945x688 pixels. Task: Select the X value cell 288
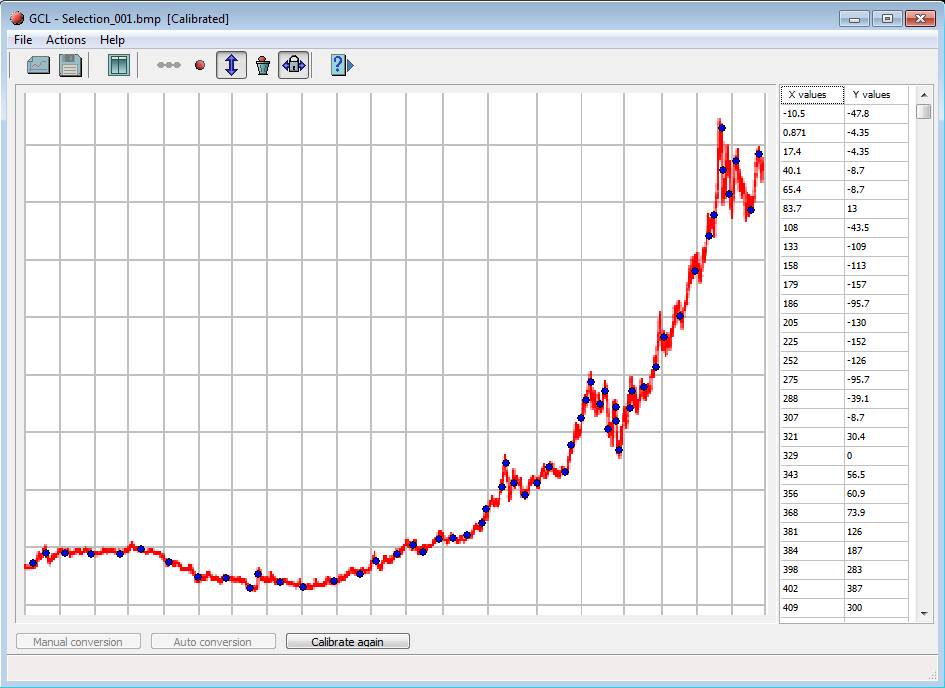click(812, 399)
